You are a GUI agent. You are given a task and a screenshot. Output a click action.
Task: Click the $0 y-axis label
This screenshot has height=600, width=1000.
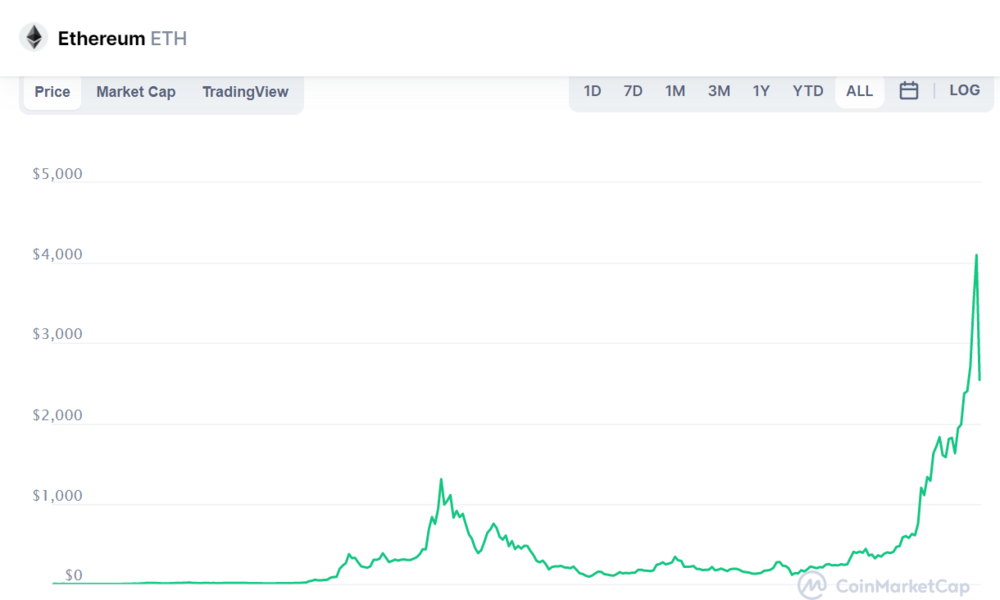(73, 575)
